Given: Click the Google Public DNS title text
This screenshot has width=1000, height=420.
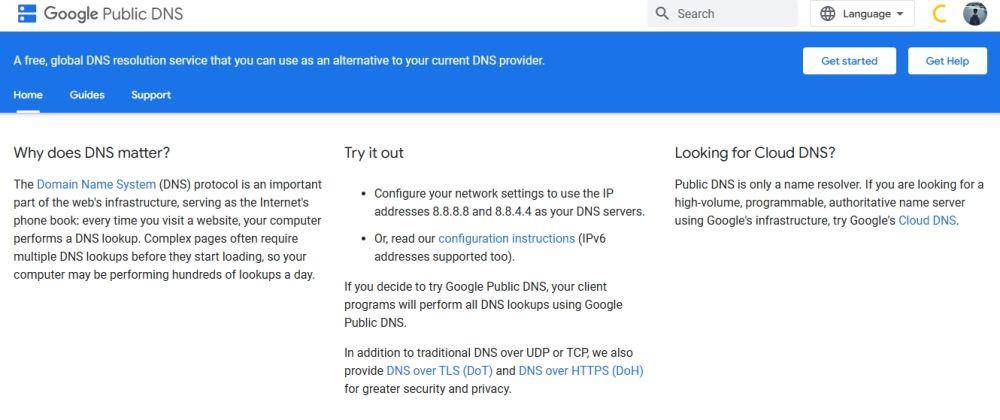Looking at the screenshot, I should click(x=114, y=13).
